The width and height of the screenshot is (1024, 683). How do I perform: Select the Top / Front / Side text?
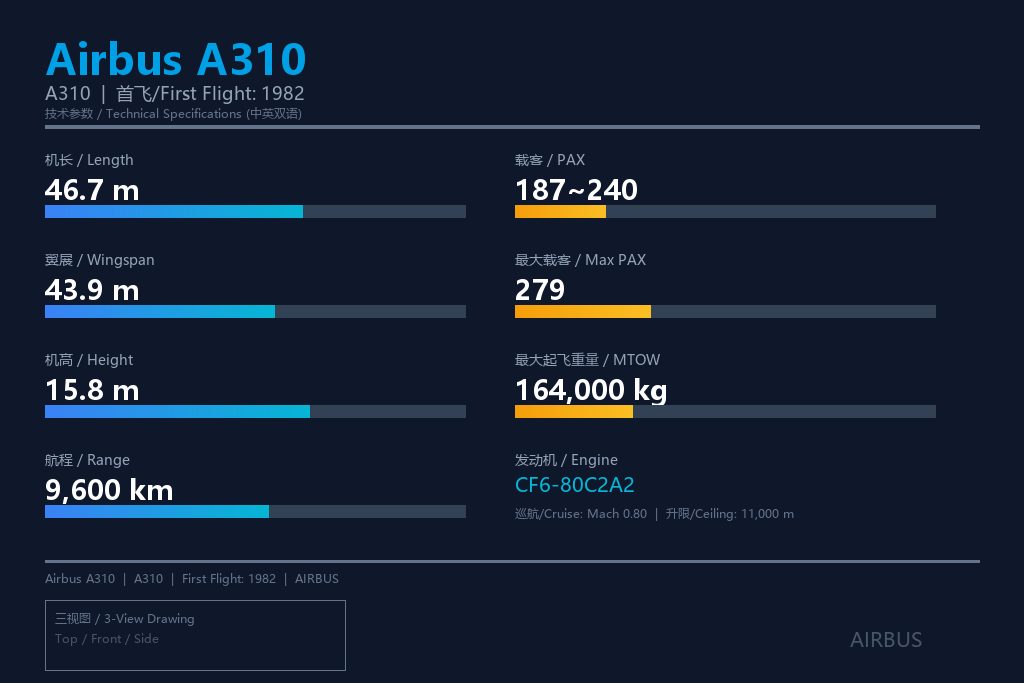click(x=106, y=639)
